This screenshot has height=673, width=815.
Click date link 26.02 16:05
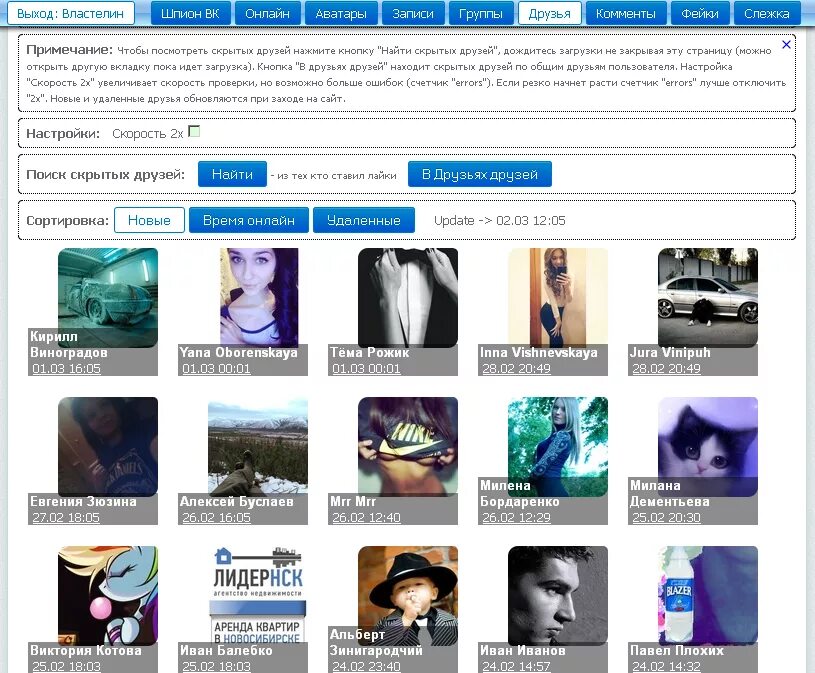pos(216,518)
